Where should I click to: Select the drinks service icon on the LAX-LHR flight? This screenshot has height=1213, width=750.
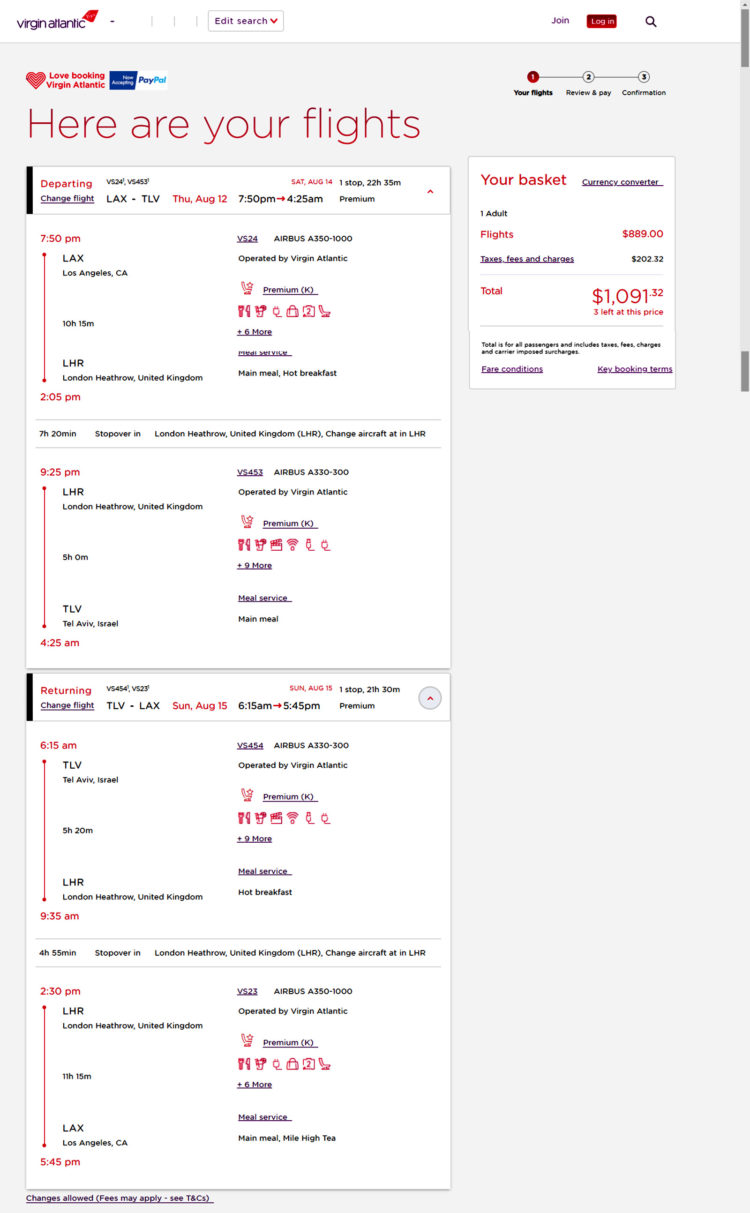260,311
